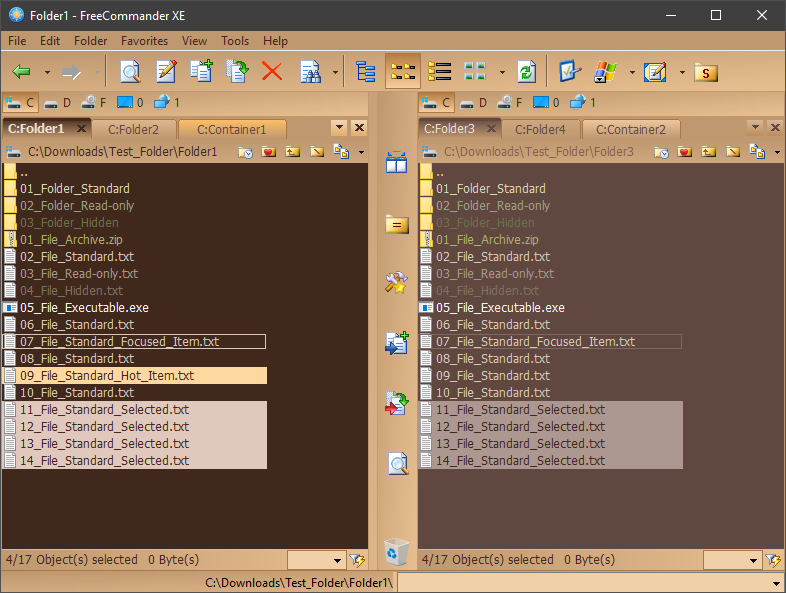Switch to the C:Folder2 tab
The height and width of the screenshot is (593, 786).
click(x=133, y=129)
